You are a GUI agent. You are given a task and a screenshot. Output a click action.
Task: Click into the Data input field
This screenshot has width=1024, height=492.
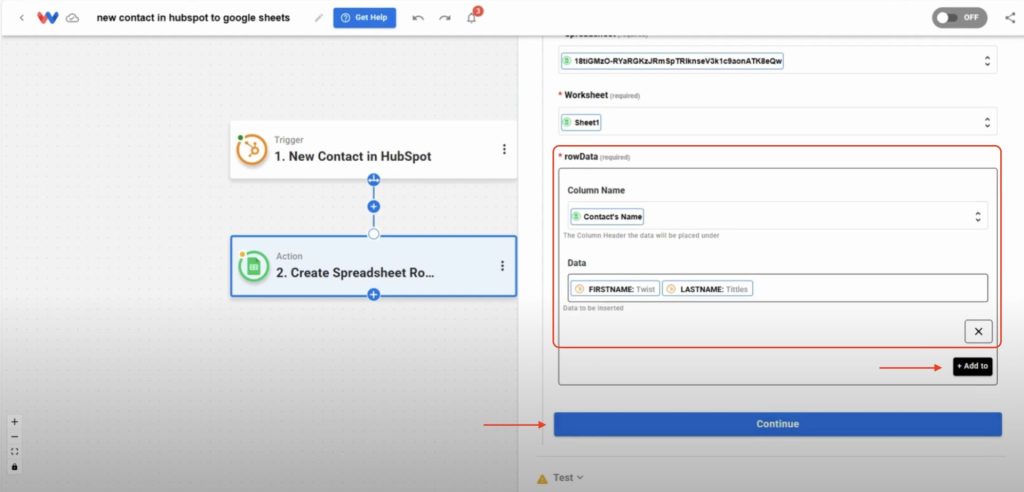[777, 288]
